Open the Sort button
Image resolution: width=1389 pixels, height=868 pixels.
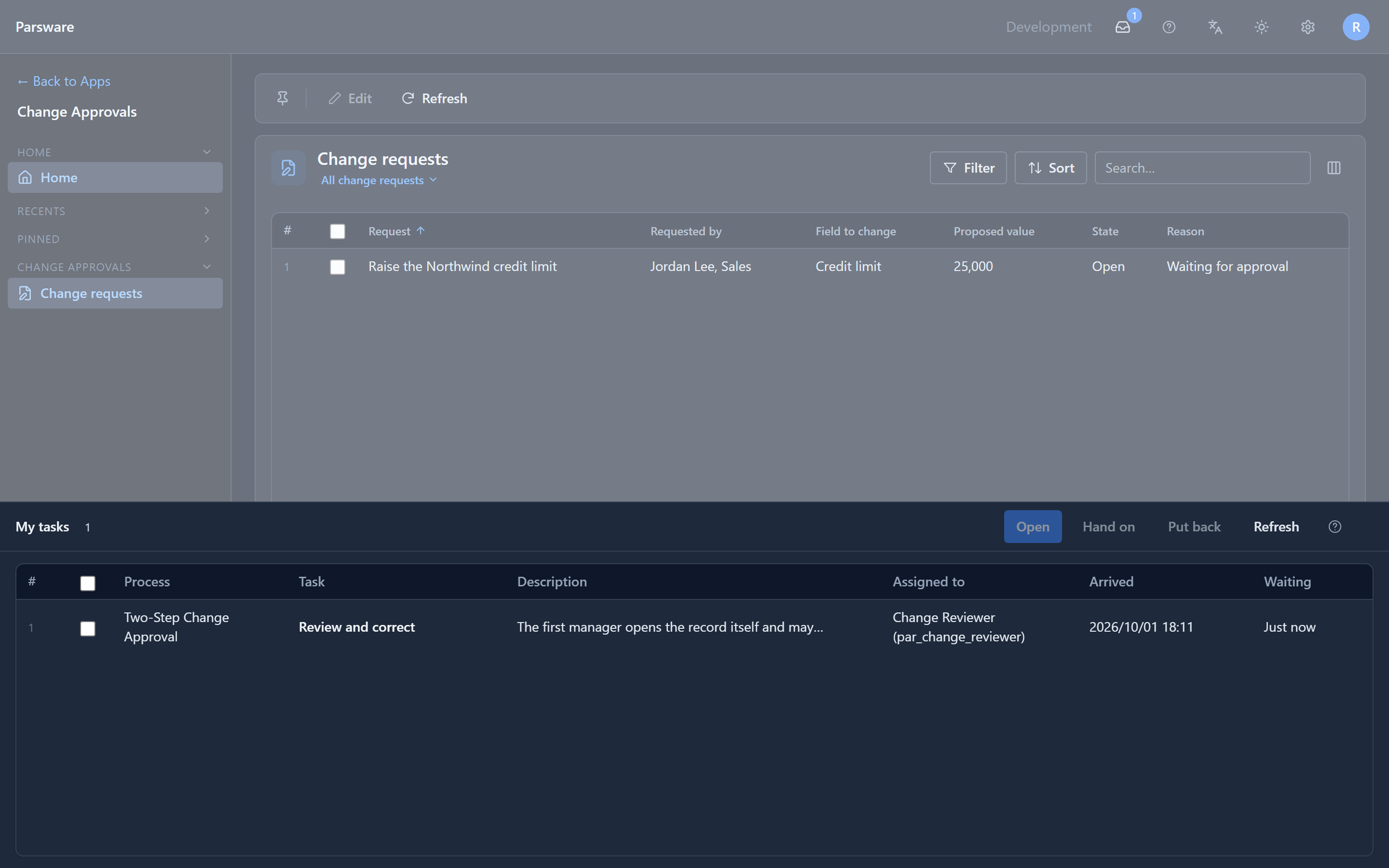[x=1050, y=168]
